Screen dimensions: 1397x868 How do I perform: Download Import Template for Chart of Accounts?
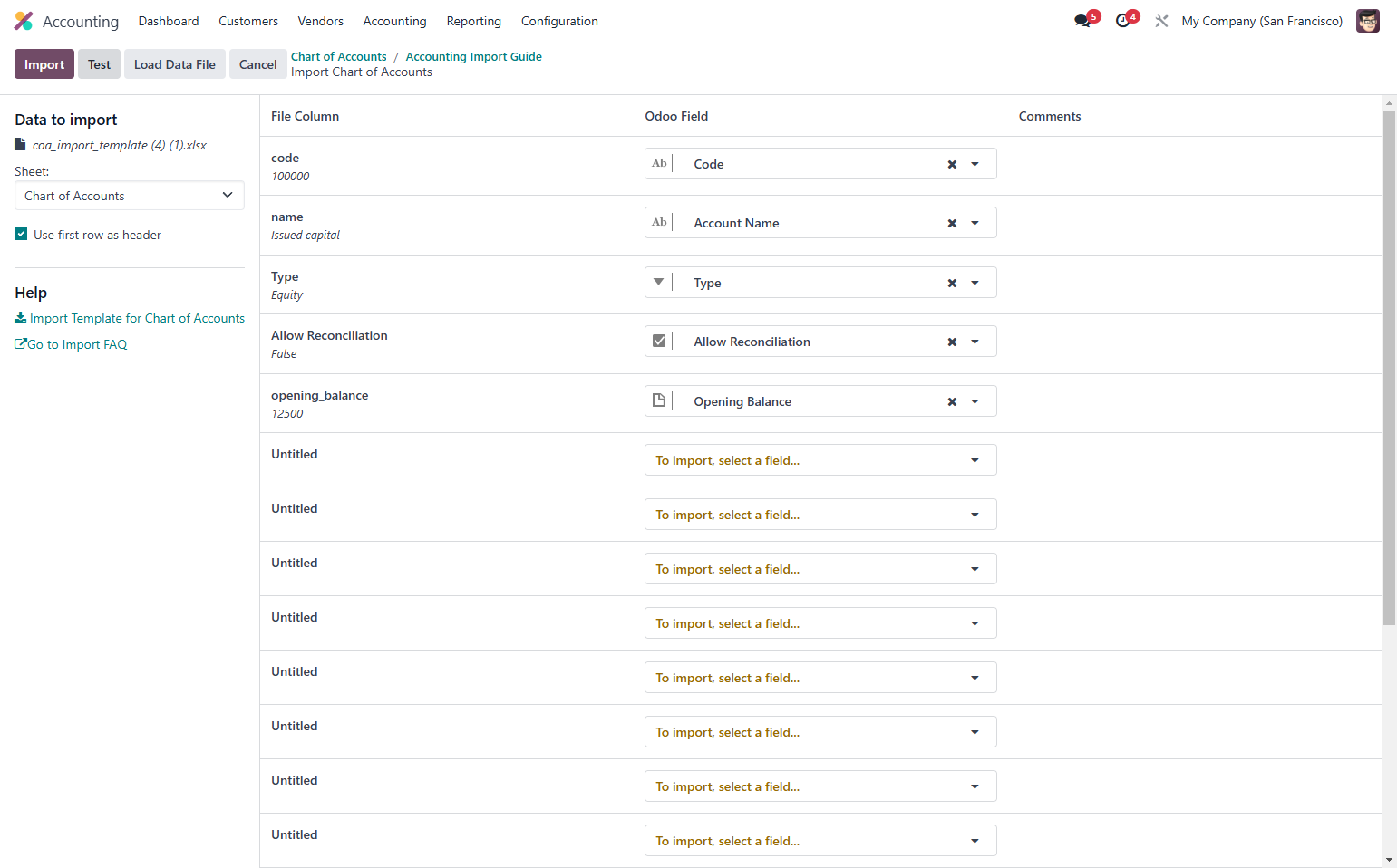click(137, 318)
